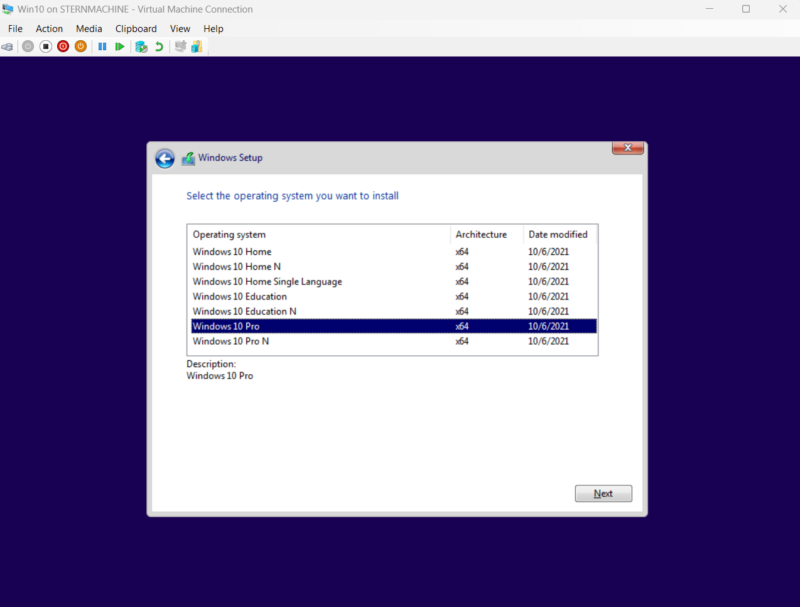Image resolution: width=800 pixels, height=607 pixels.
Task: Pick Windows 10 Education N
Action: pos(393,311)
